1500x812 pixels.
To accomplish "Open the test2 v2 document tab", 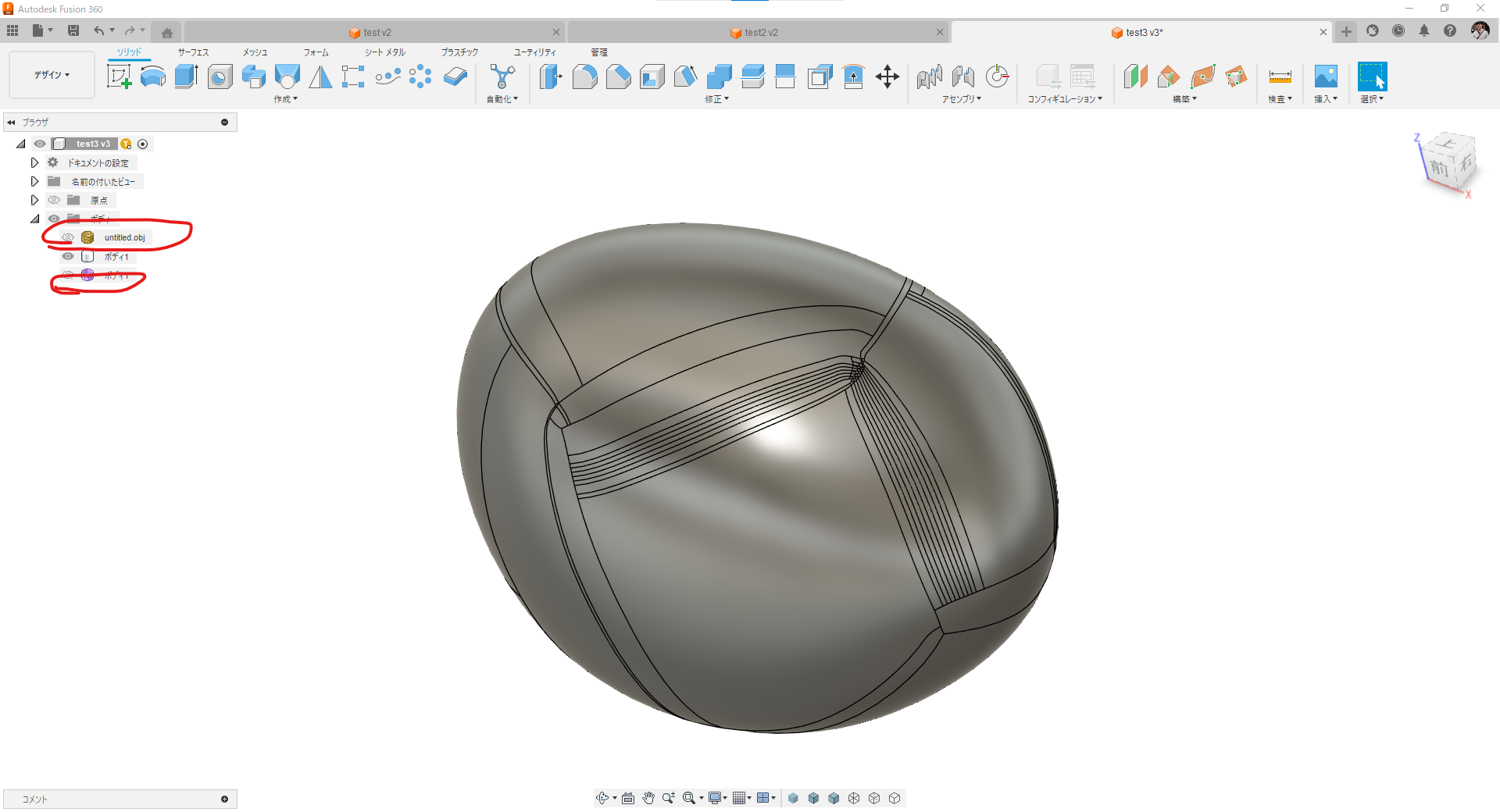I will pyautogui.click(x=757, y=33).
